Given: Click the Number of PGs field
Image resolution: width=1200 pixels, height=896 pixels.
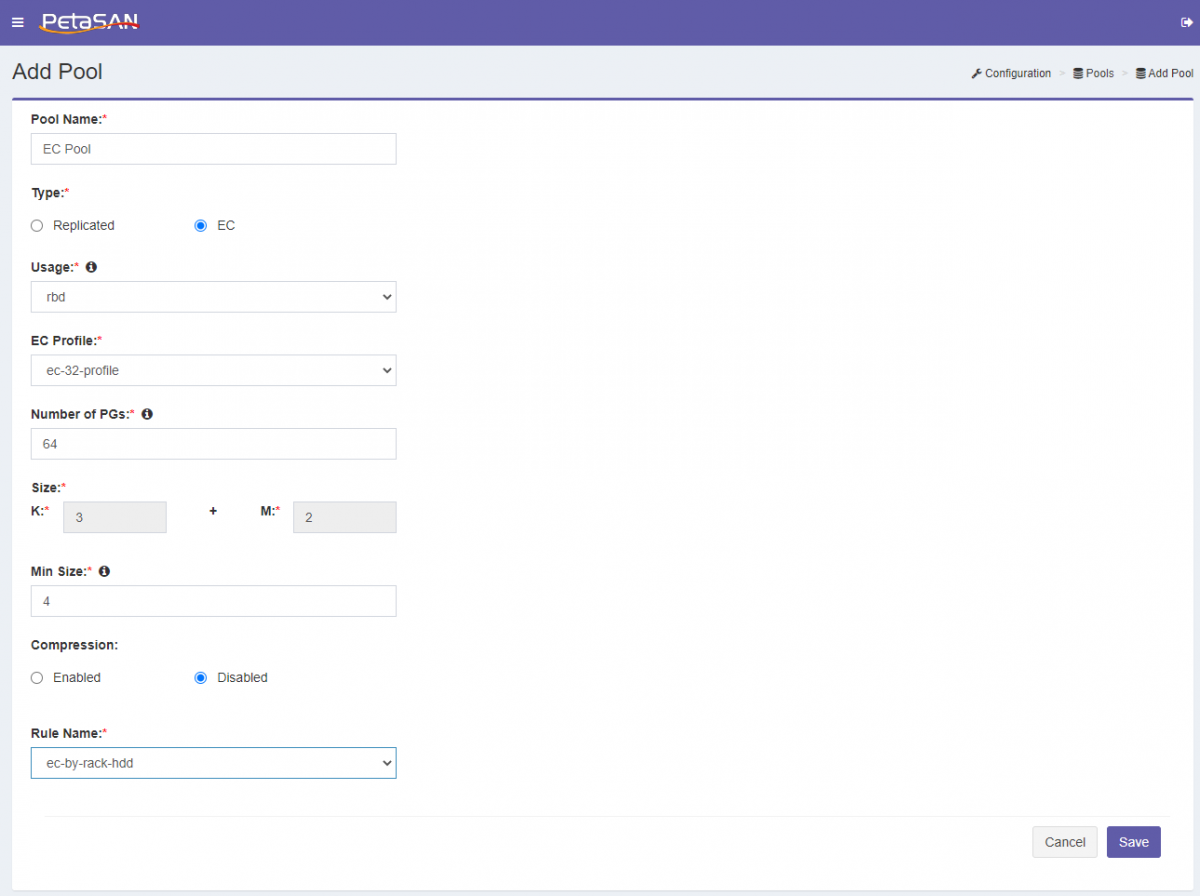Looking at the screenshot, I should (x=213, y=444).
